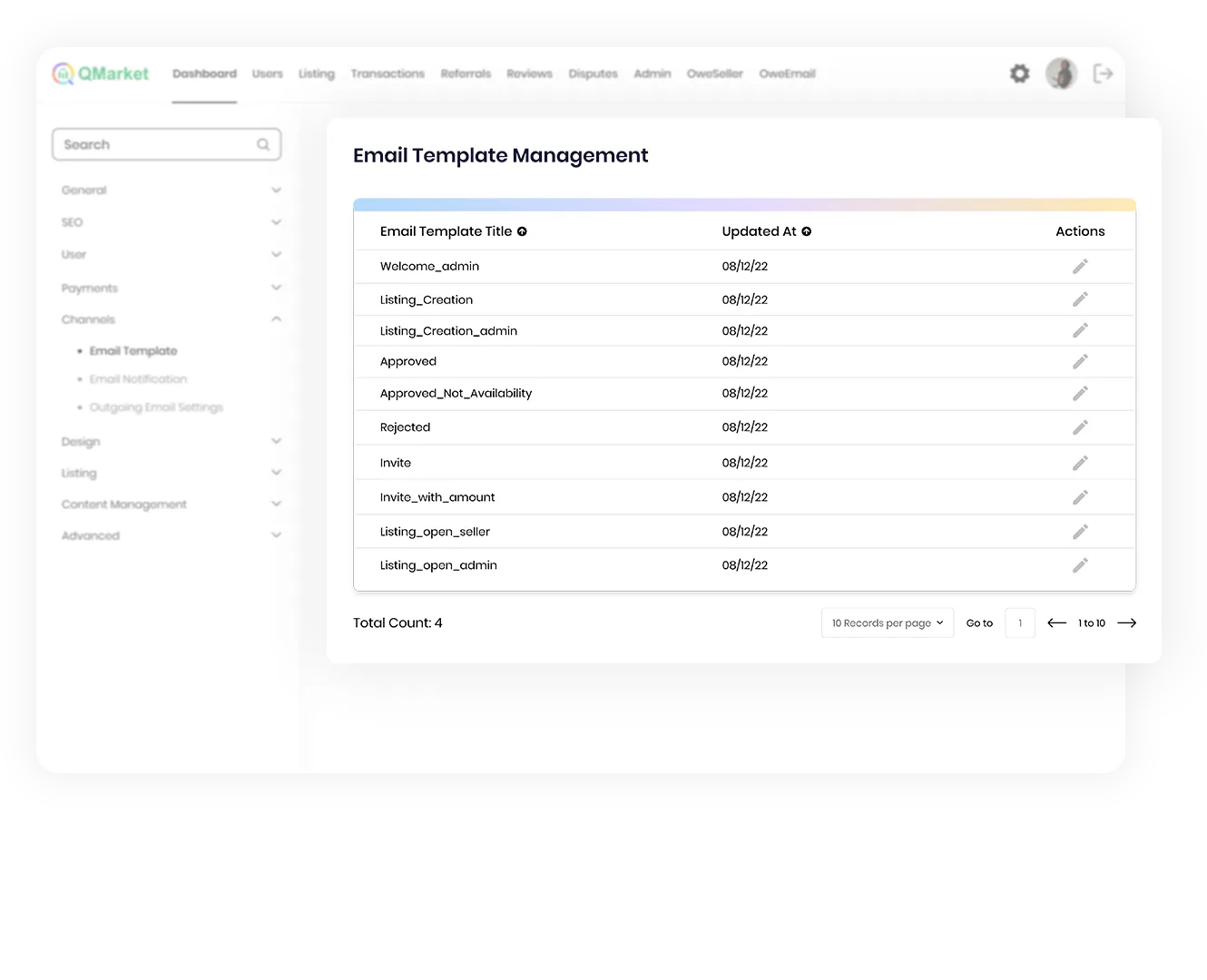
Task: Go to previous page arrow
Action: click(x=1056, y=622)
